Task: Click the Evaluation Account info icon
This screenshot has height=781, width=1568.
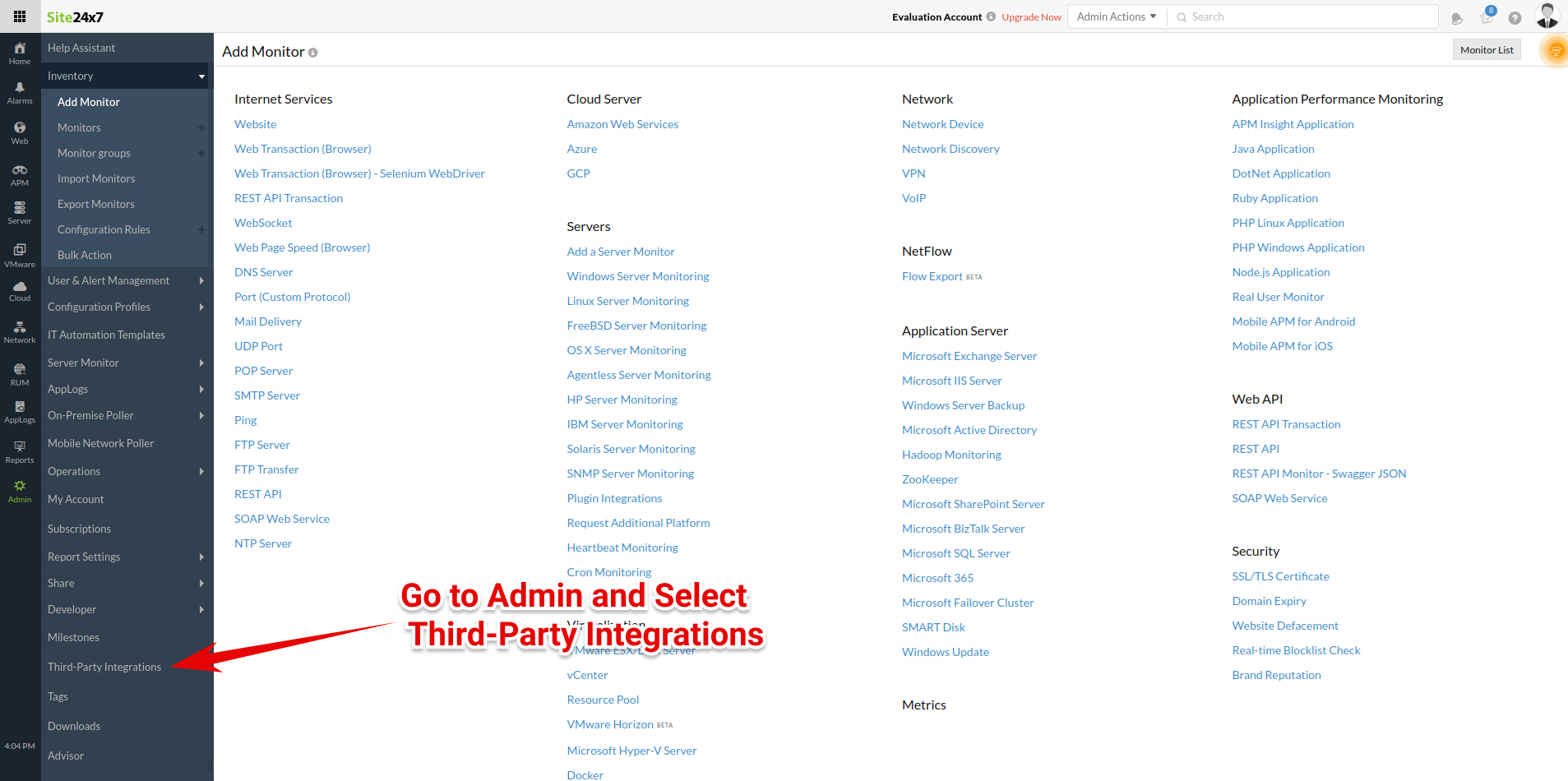Action: (x=991, y=16)
